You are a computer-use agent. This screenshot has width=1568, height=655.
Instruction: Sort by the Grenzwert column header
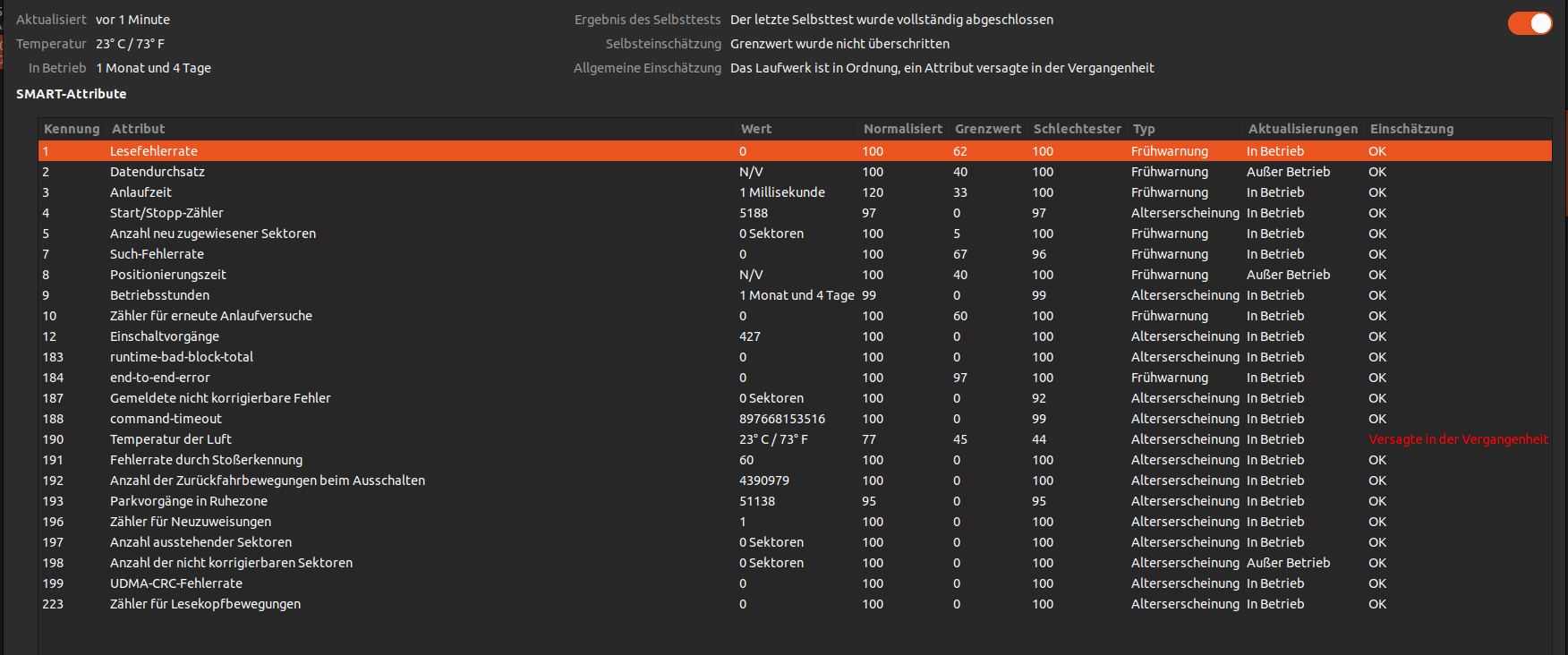coord(988,129)
